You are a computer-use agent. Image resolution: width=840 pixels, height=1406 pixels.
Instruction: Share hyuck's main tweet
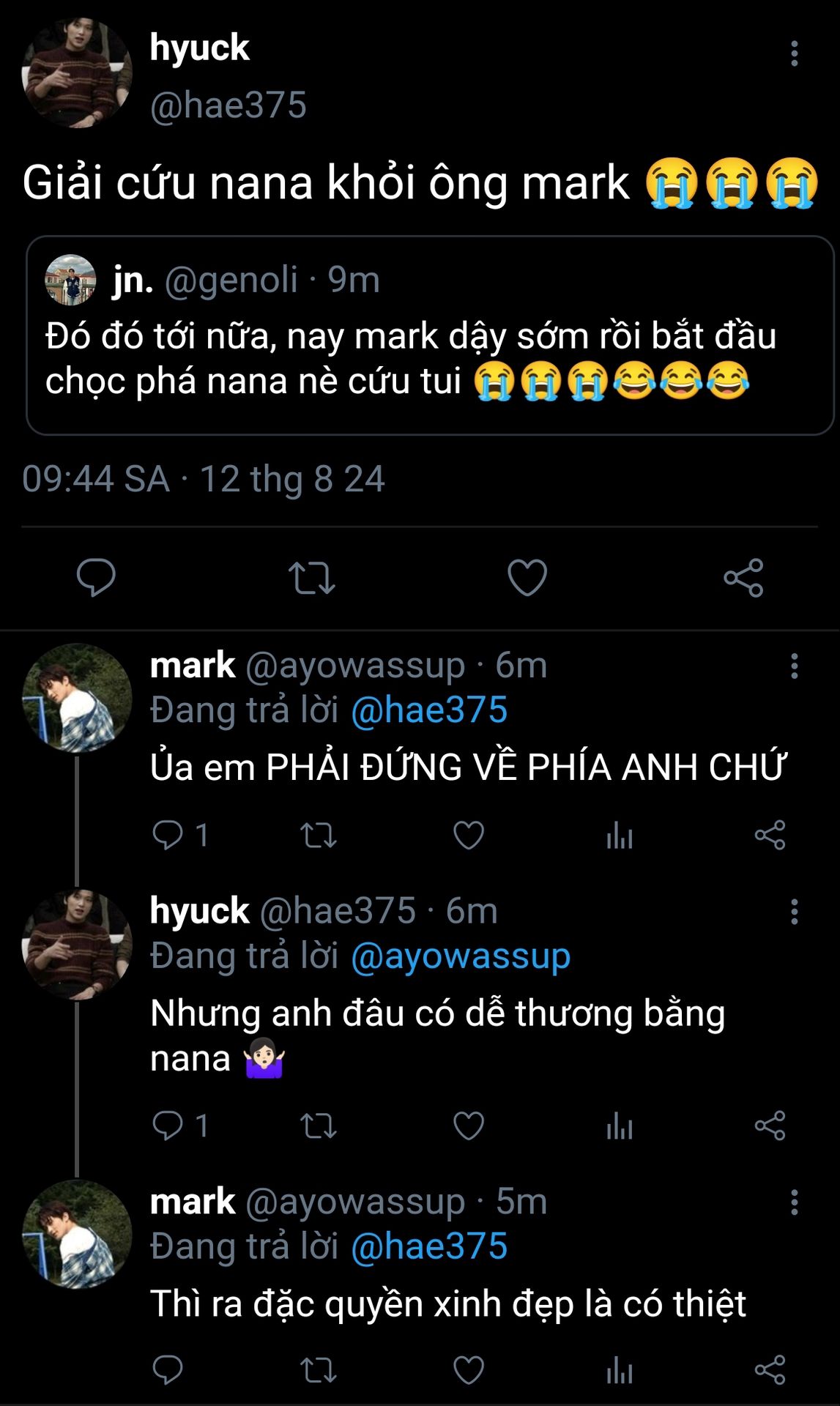click(743, 578)
